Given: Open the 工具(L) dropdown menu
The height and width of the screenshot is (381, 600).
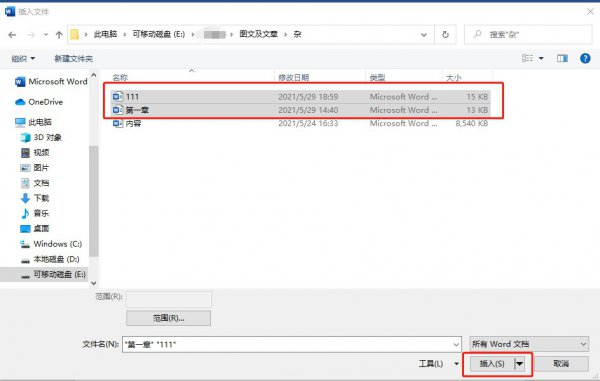Looking at the screenshot, I should (439, 363).
